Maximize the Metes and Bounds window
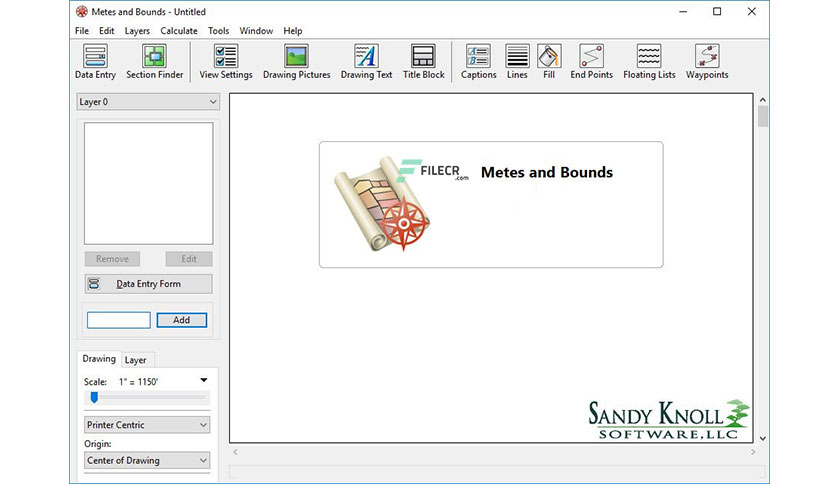The width and height of the screenshot is (836, 484). [717, 12]
